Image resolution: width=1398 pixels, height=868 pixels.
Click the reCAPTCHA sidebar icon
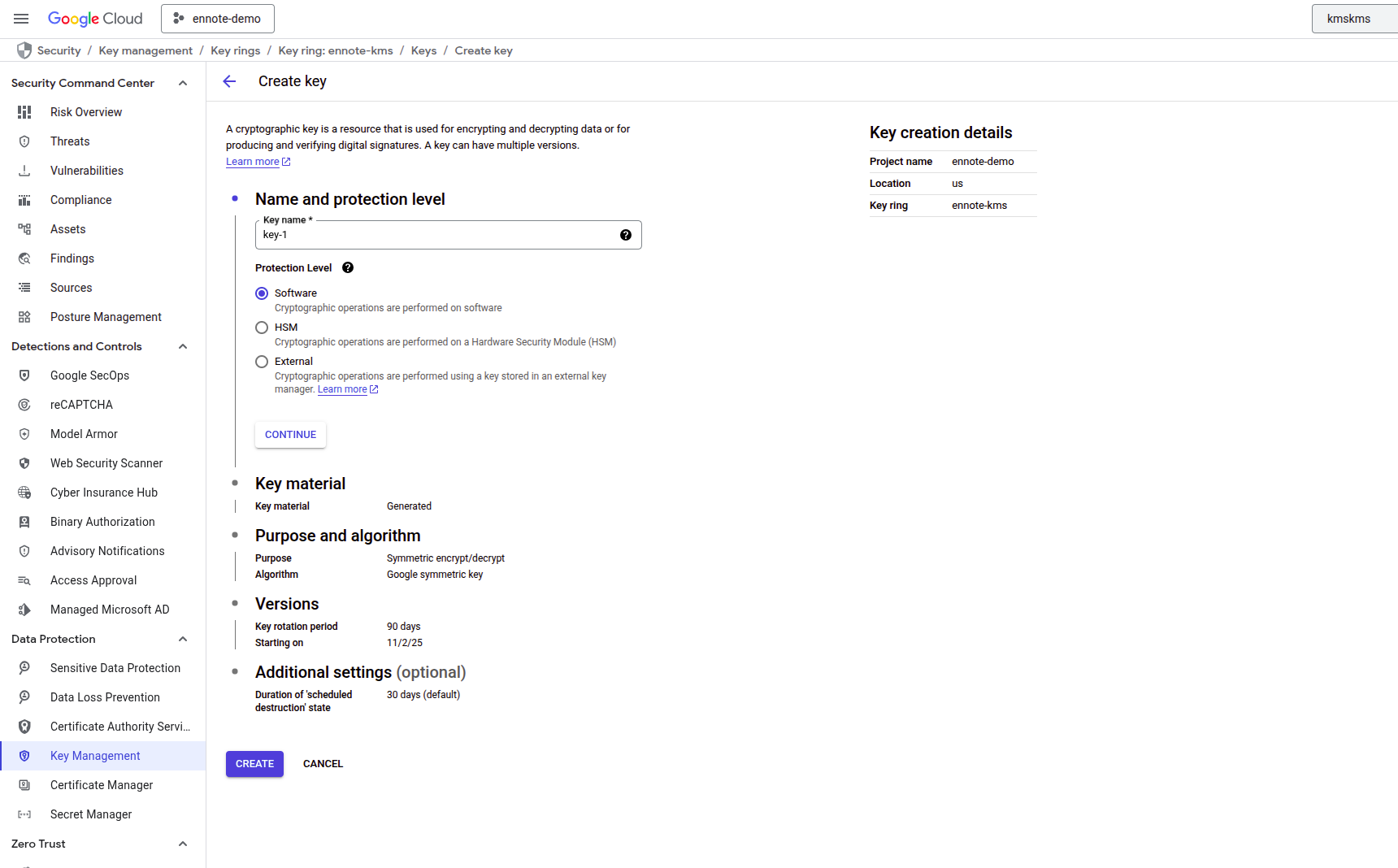tap(24, 405)
